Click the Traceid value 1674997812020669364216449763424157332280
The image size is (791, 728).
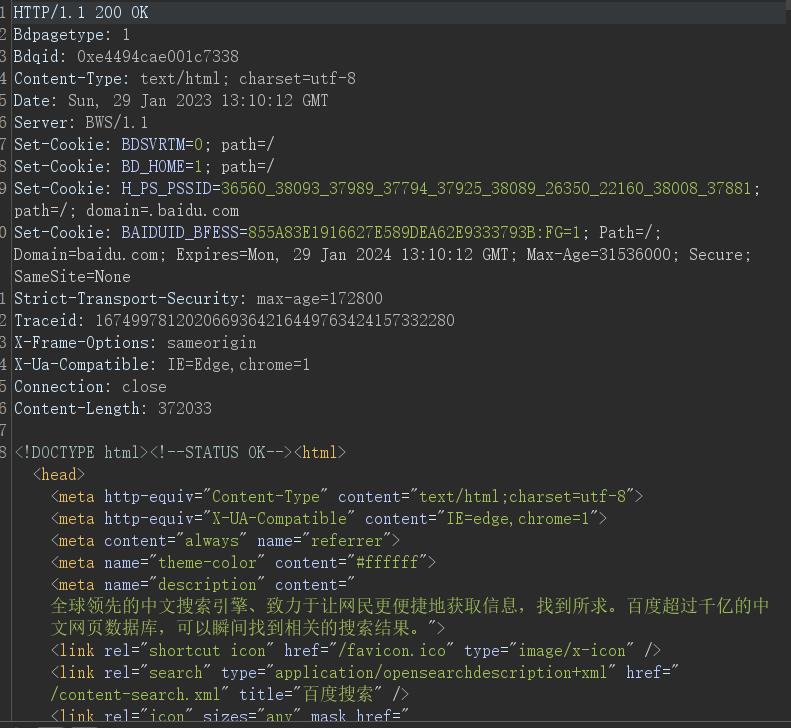tap(275, 320)
